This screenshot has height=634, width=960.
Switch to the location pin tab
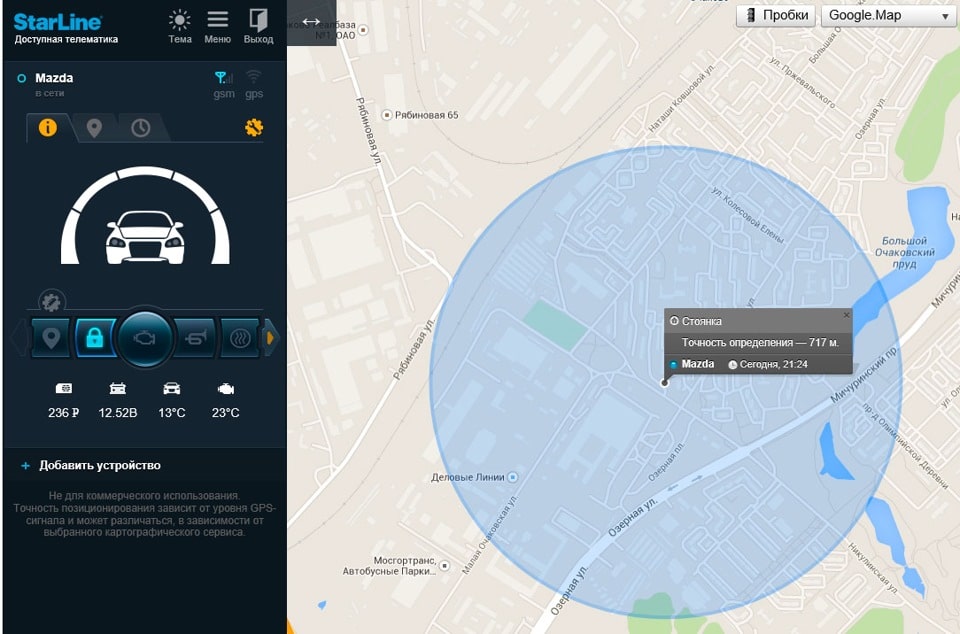click(94, 128)
